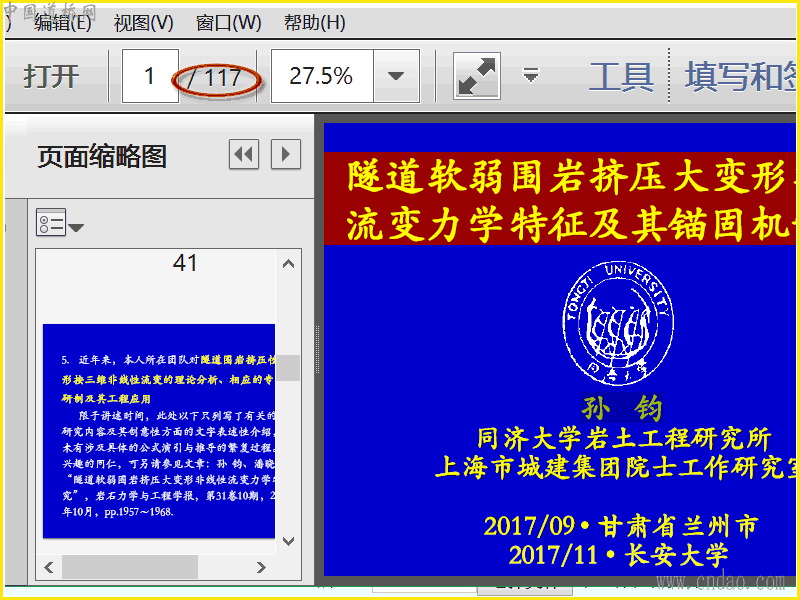Open the 工具 pane

(621, 77)
